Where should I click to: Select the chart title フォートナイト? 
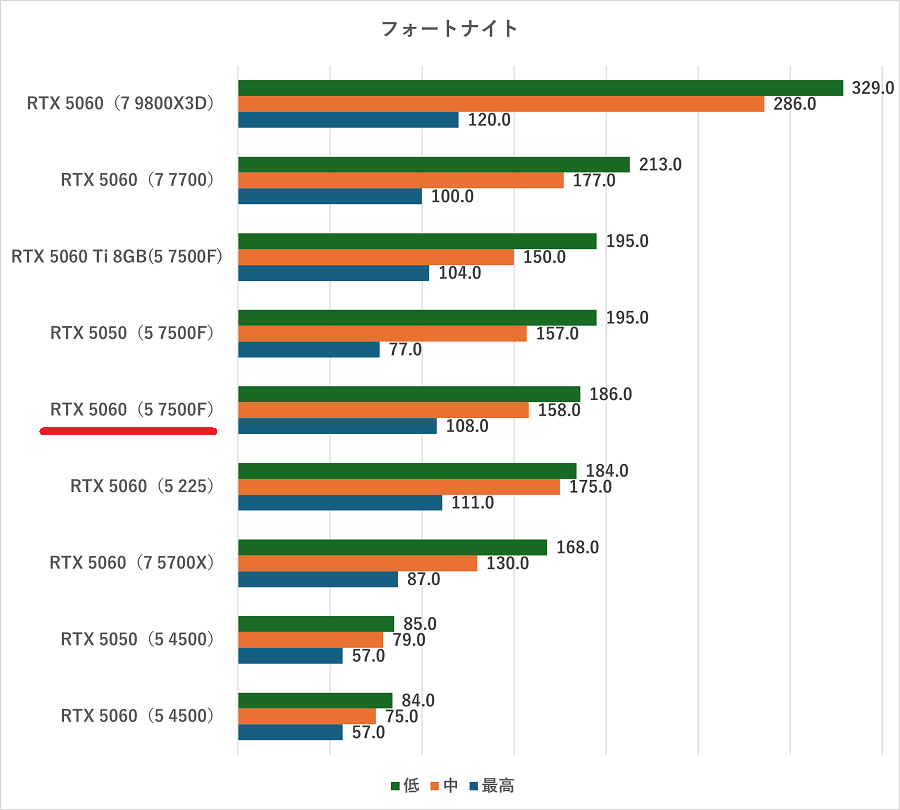450,28
